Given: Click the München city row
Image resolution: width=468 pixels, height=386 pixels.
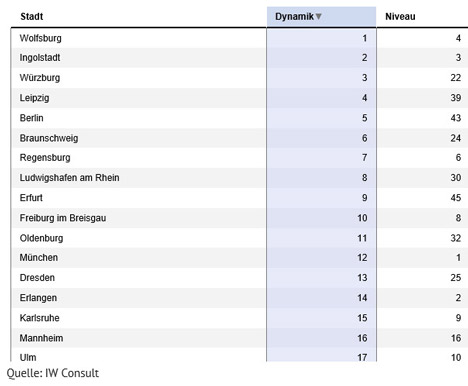Looking at the screenshot, I should [240, 258].
